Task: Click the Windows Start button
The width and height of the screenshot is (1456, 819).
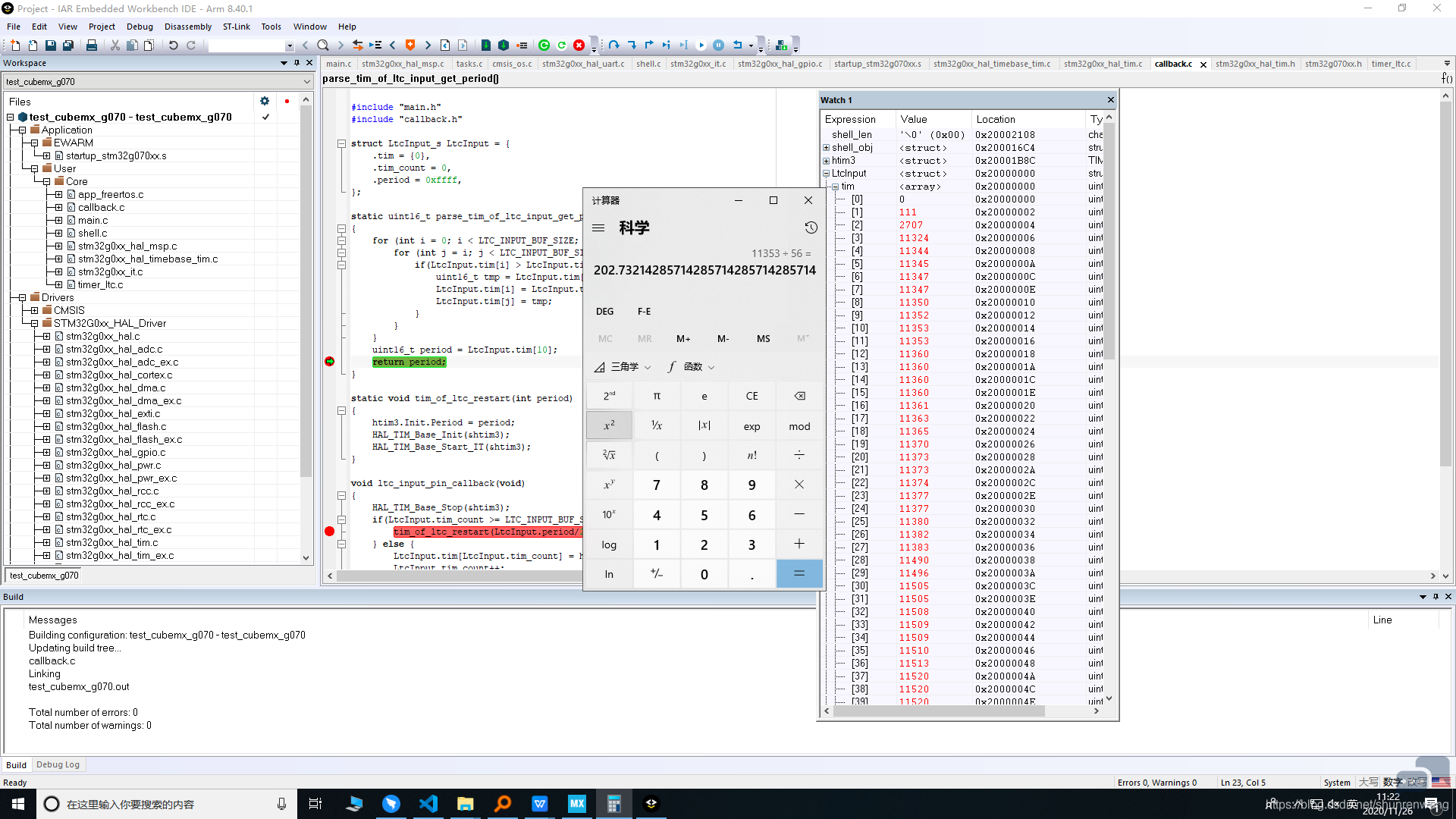Action: click(x=18, y=804)
